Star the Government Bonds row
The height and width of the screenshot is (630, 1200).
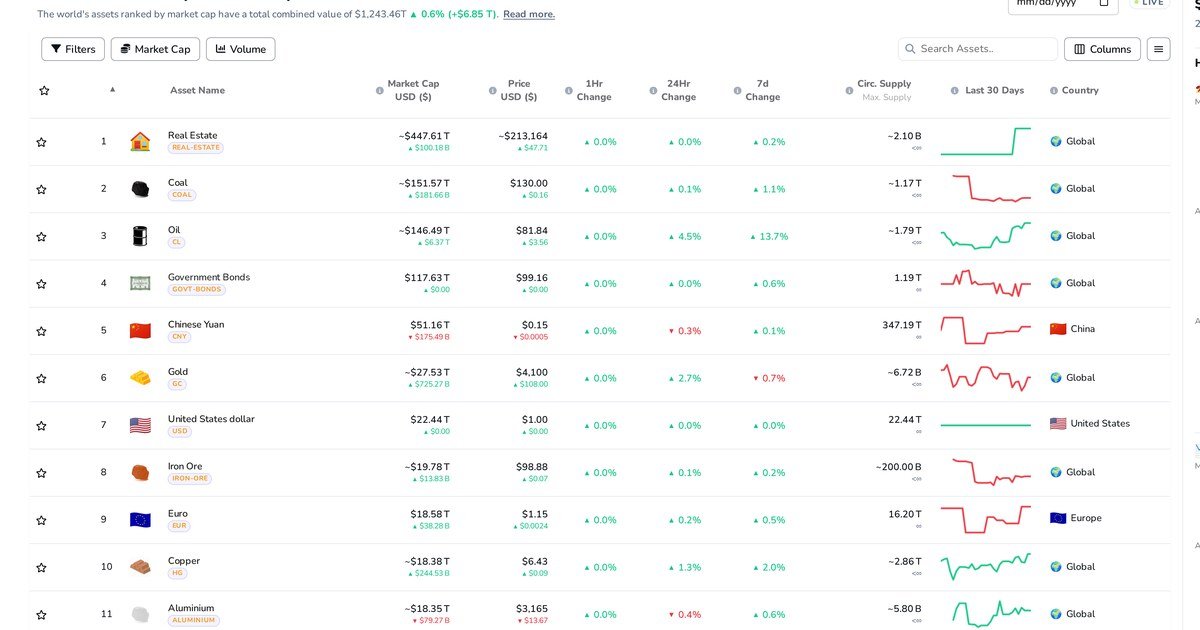click(x=41, y=284)
